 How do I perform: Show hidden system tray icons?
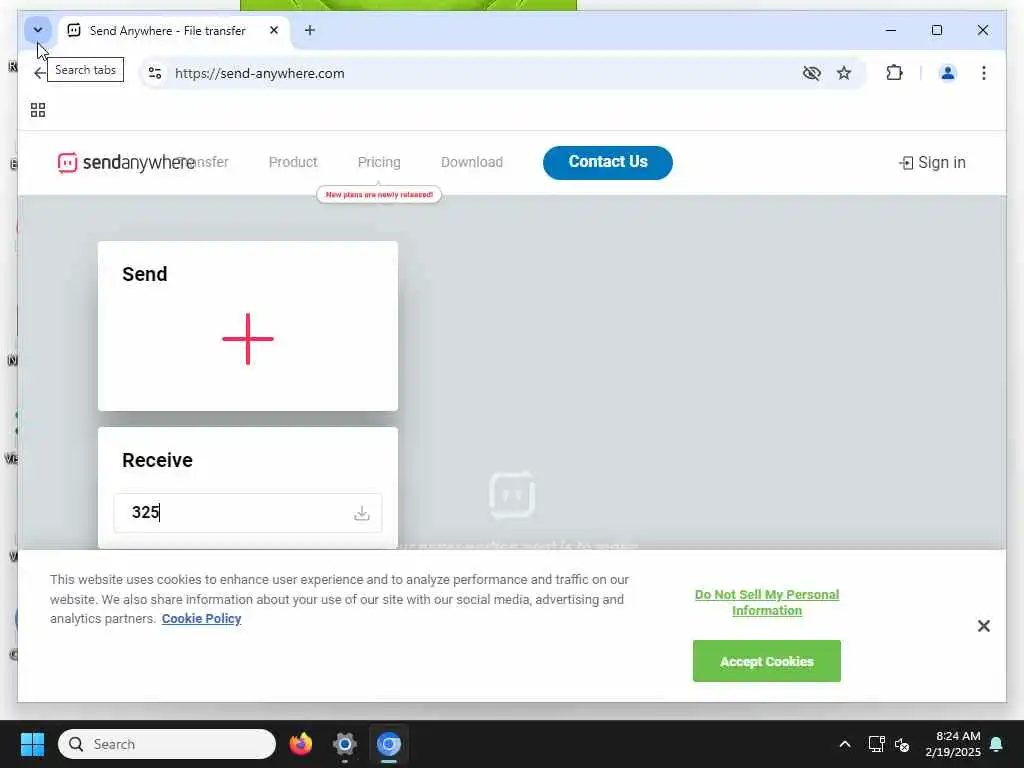[844, 744]
